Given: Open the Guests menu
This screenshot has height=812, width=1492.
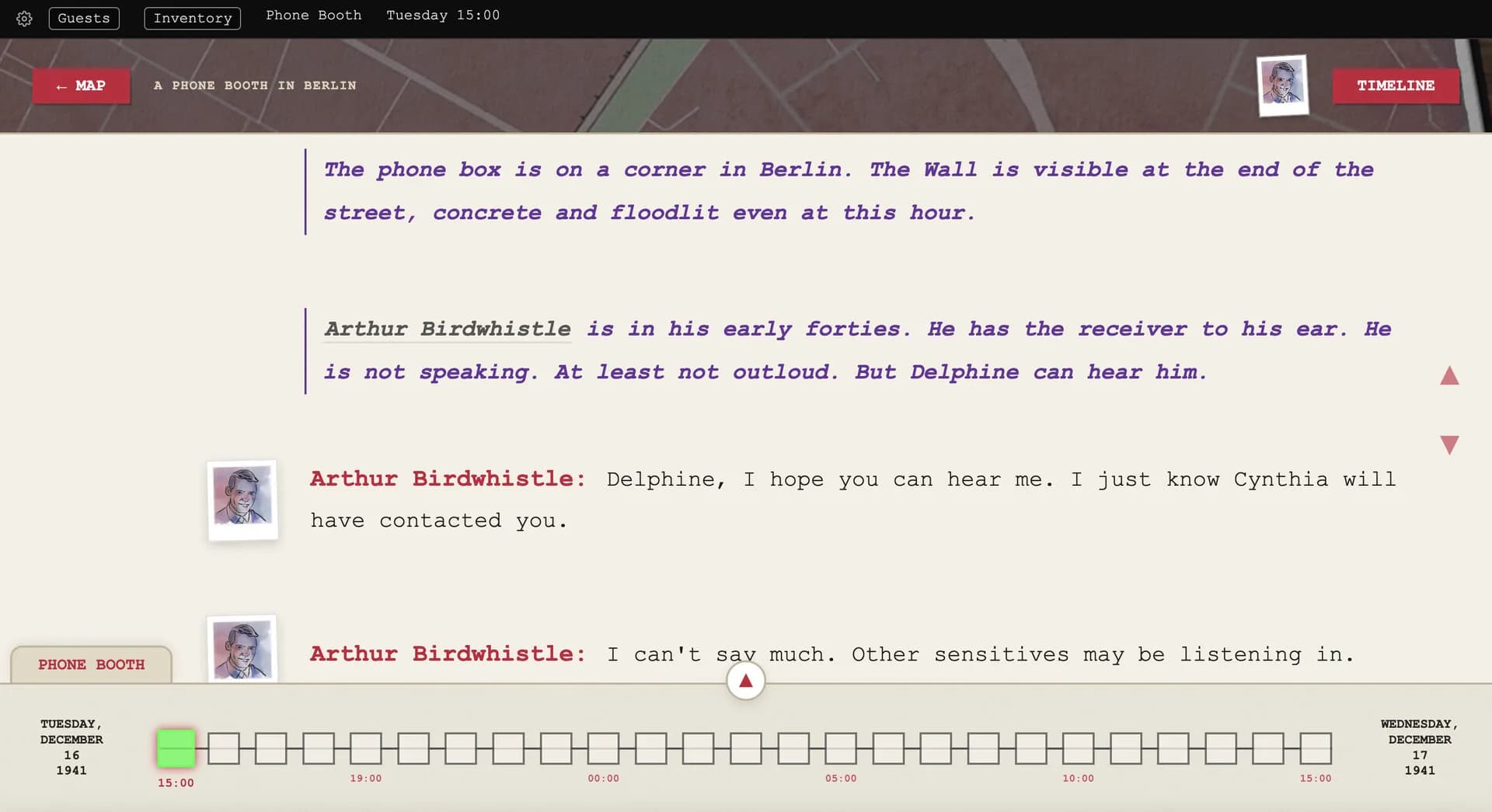Looking at the screenshot, I should tap(84, 18).
